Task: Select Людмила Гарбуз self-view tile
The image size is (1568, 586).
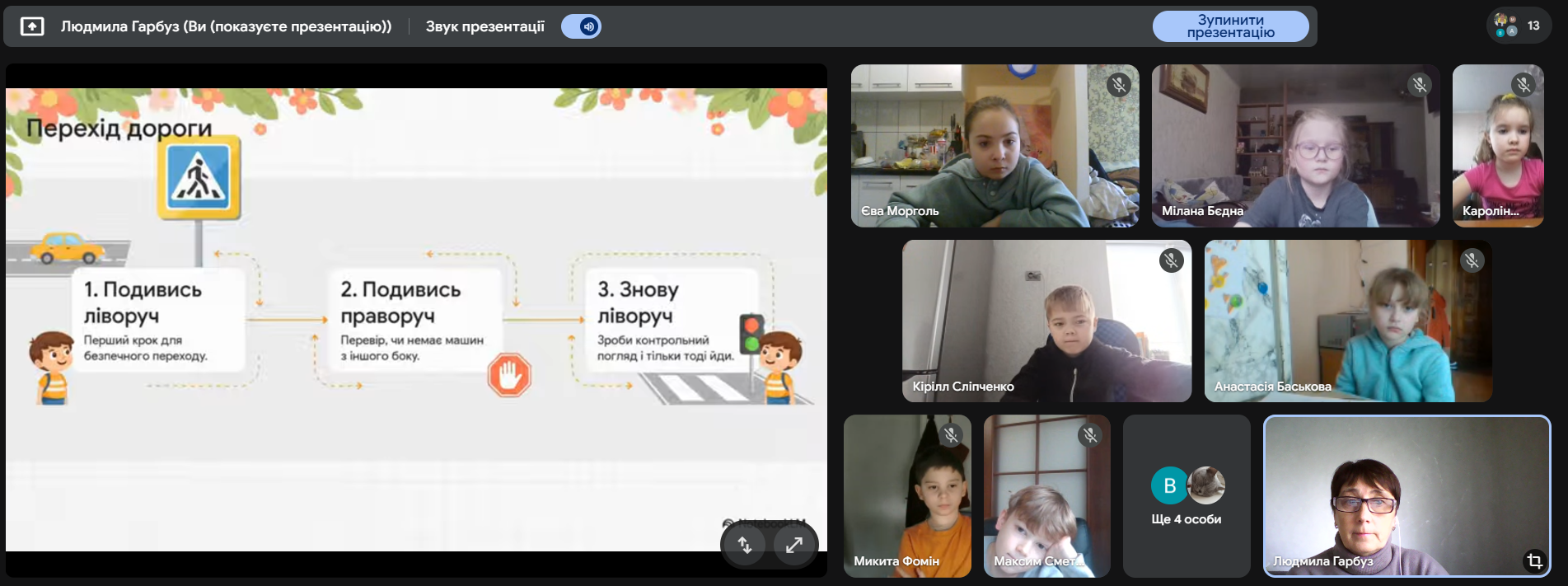Action: tap(1407, 496)
